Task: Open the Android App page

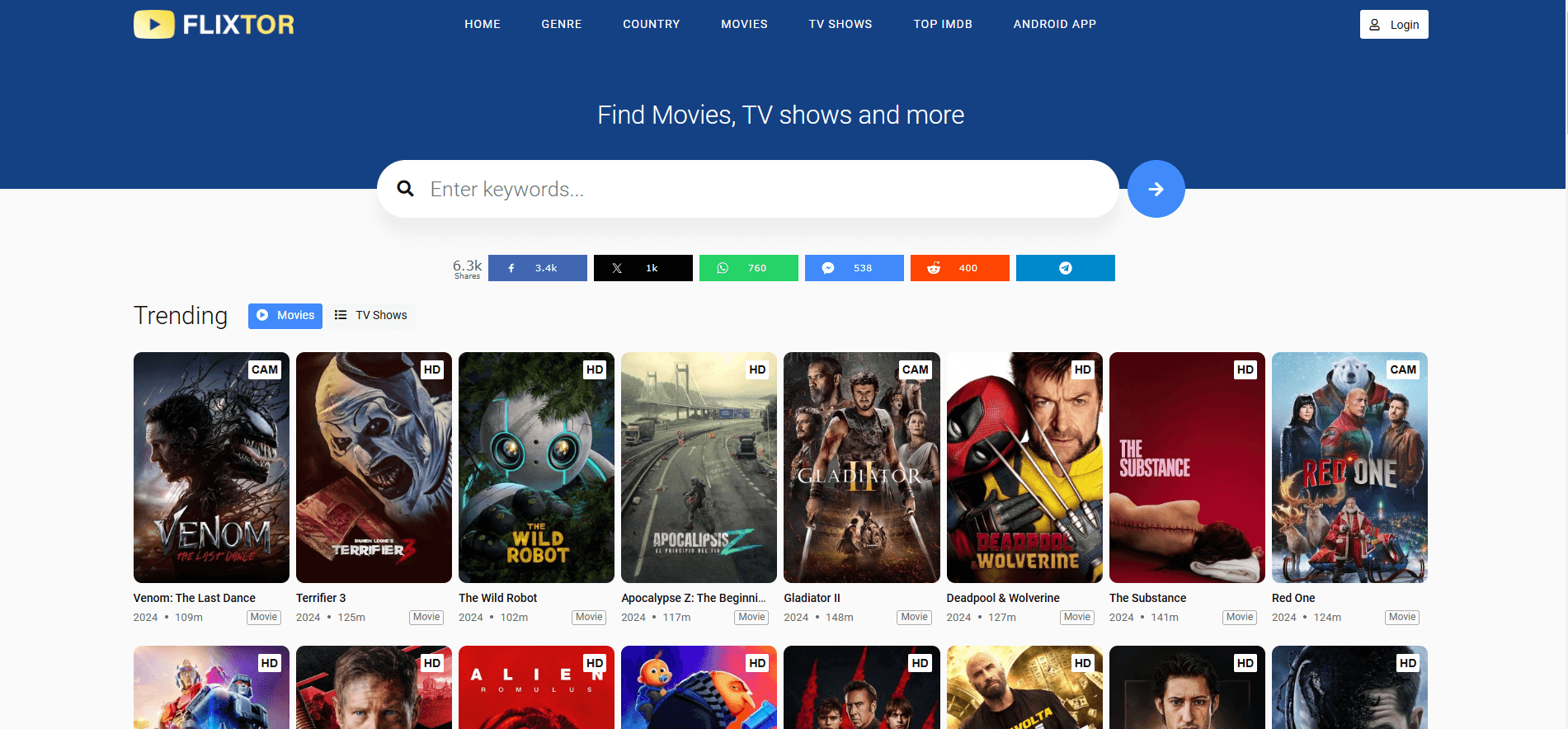Action: click(1055, 24)
